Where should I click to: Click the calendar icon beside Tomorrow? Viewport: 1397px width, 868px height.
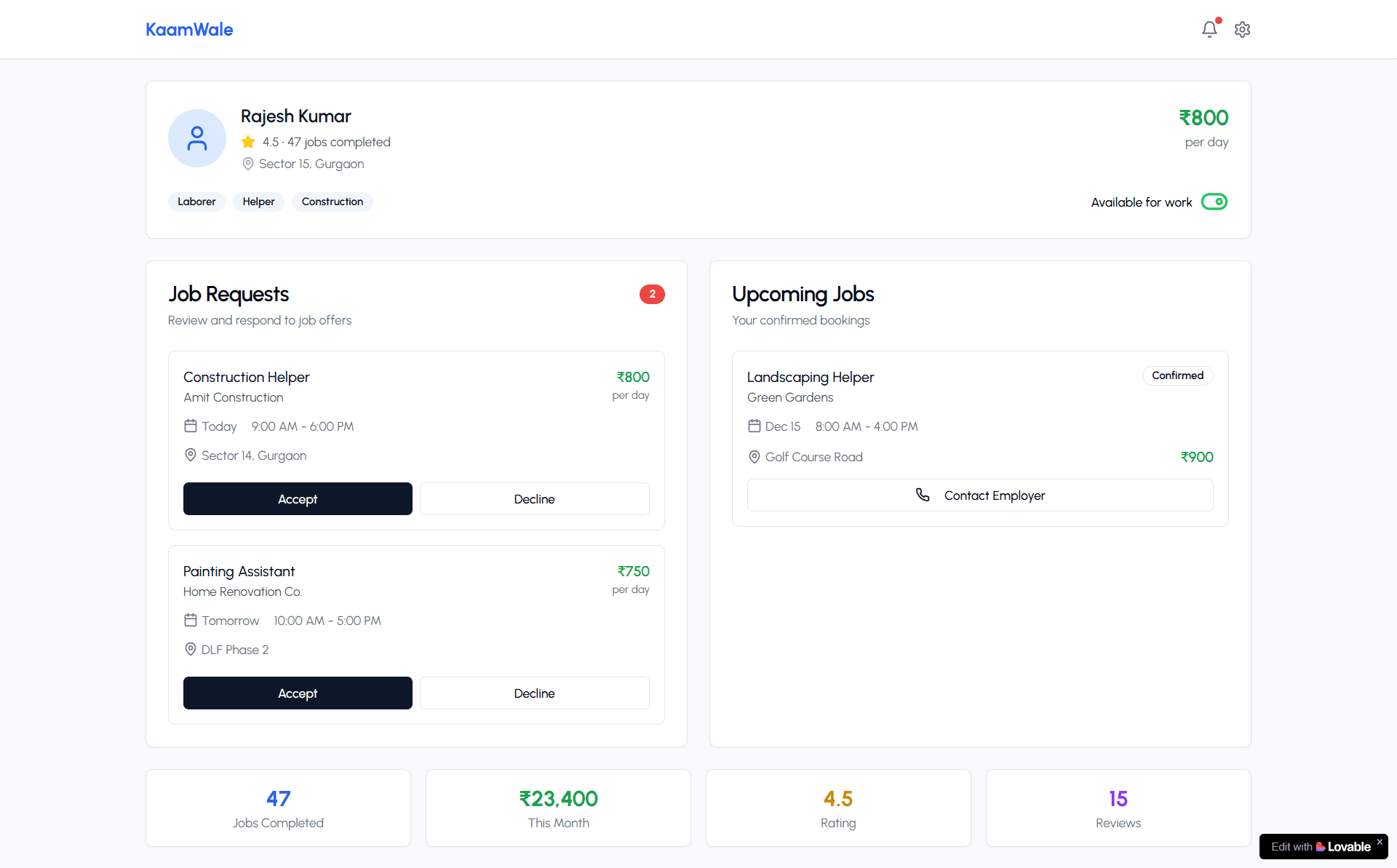191,620
